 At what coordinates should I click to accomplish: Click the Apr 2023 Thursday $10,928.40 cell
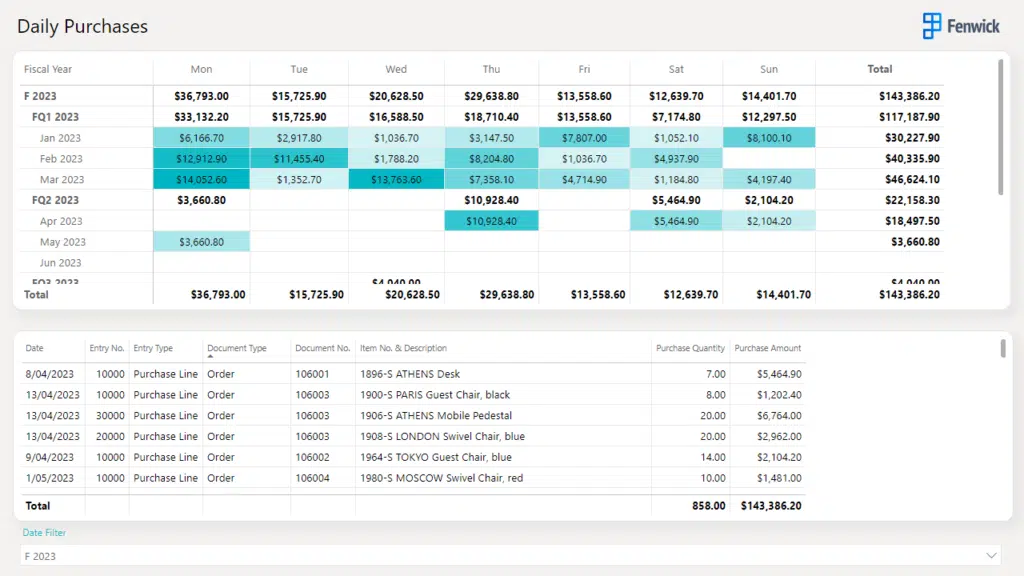(491, 221)
